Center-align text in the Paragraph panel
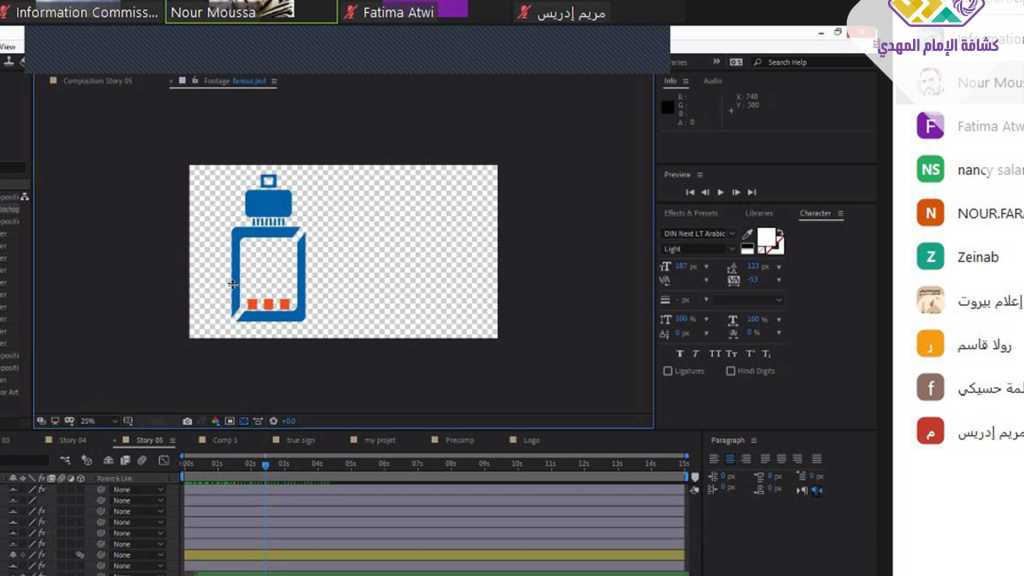The width and height of the screenshot is (1024, 576). pyautogui.click(x=731, y=459)
